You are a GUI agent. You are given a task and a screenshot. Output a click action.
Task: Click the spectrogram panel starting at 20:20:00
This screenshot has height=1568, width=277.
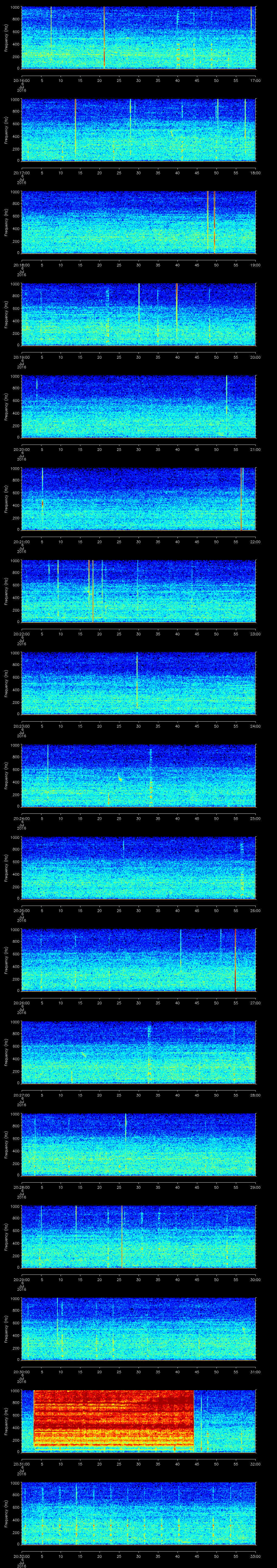click(139, 407)
